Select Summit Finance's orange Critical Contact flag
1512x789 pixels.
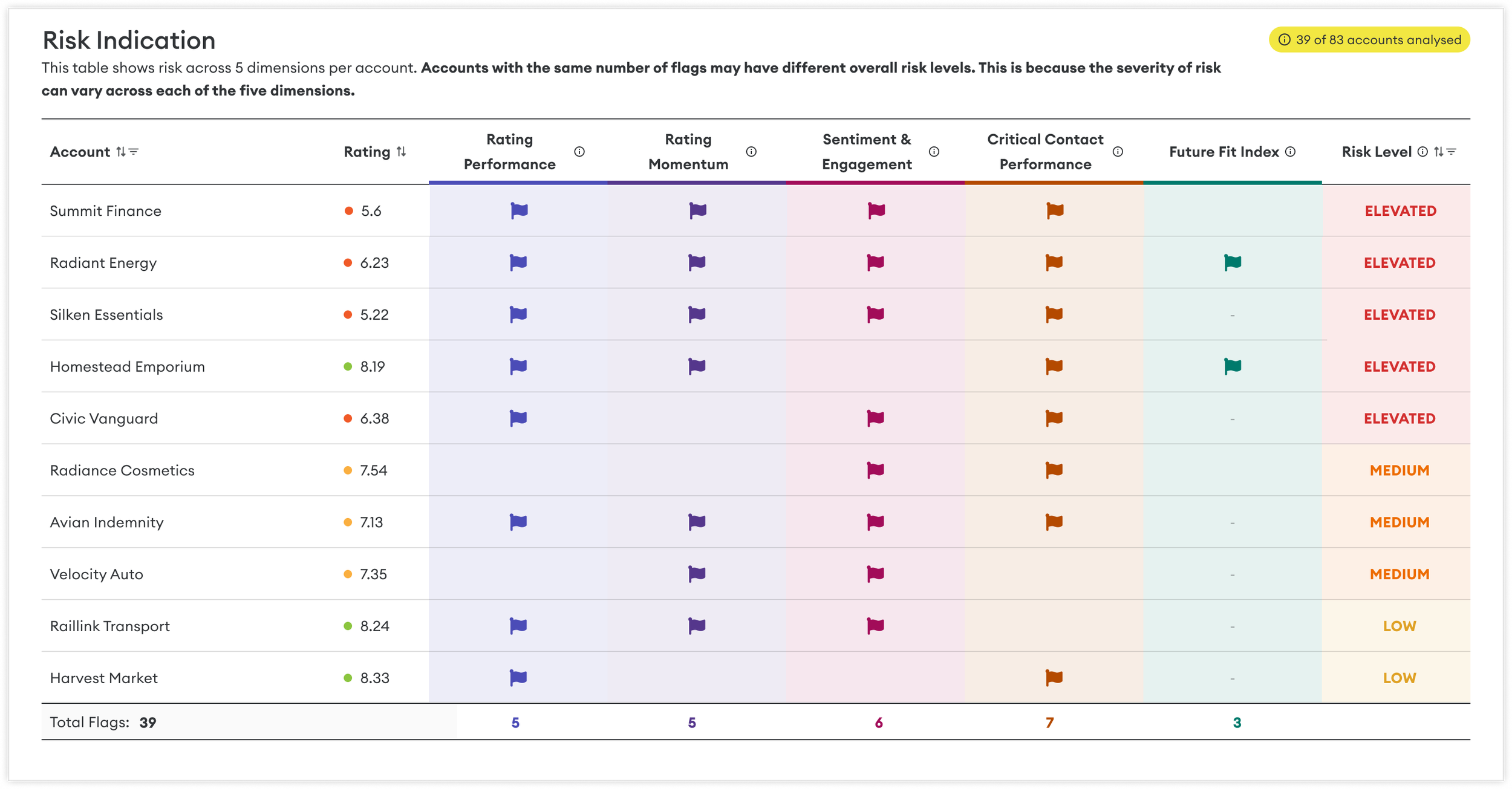click(1055, 210)
